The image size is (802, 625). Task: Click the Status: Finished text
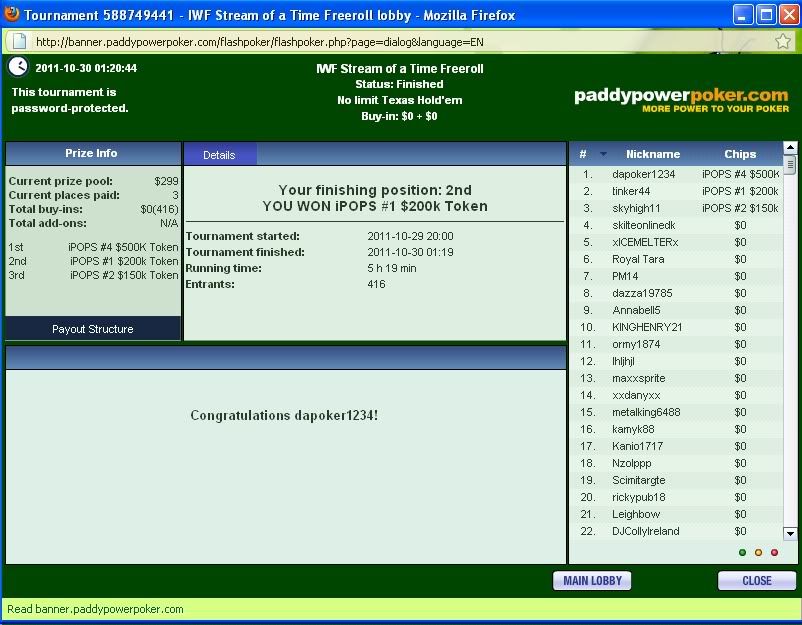click(x=399, y=84)
